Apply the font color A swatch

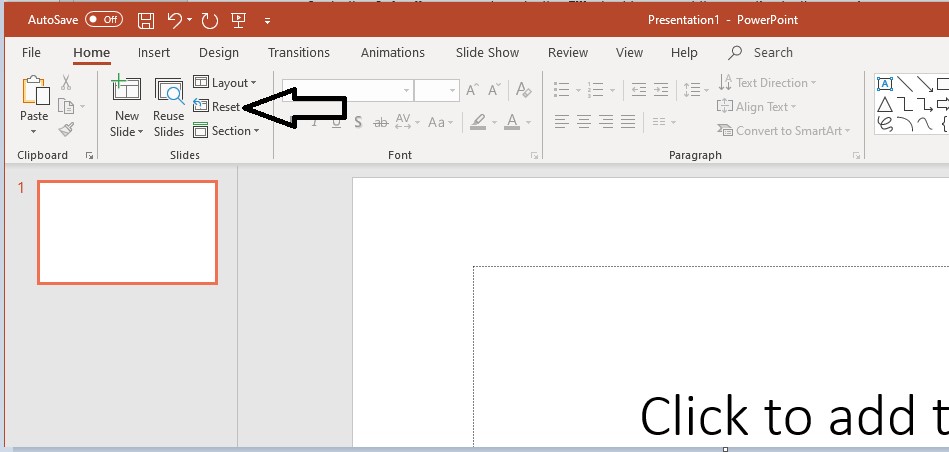coord(512,122)
